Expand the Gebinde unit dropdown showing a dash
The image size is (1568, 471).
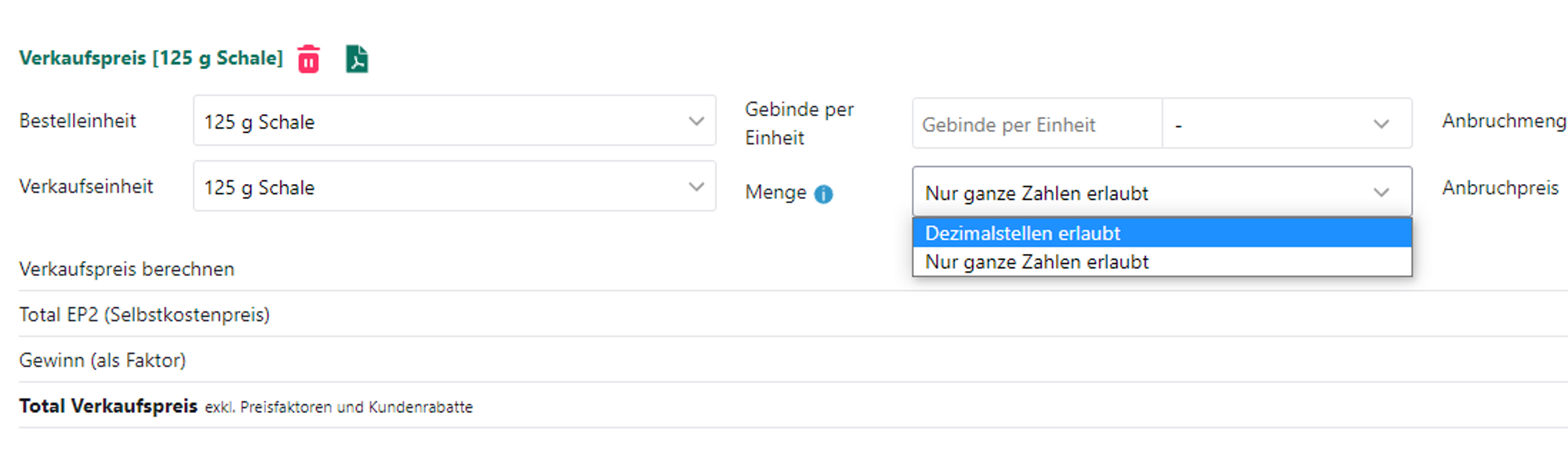point(1286,124)
